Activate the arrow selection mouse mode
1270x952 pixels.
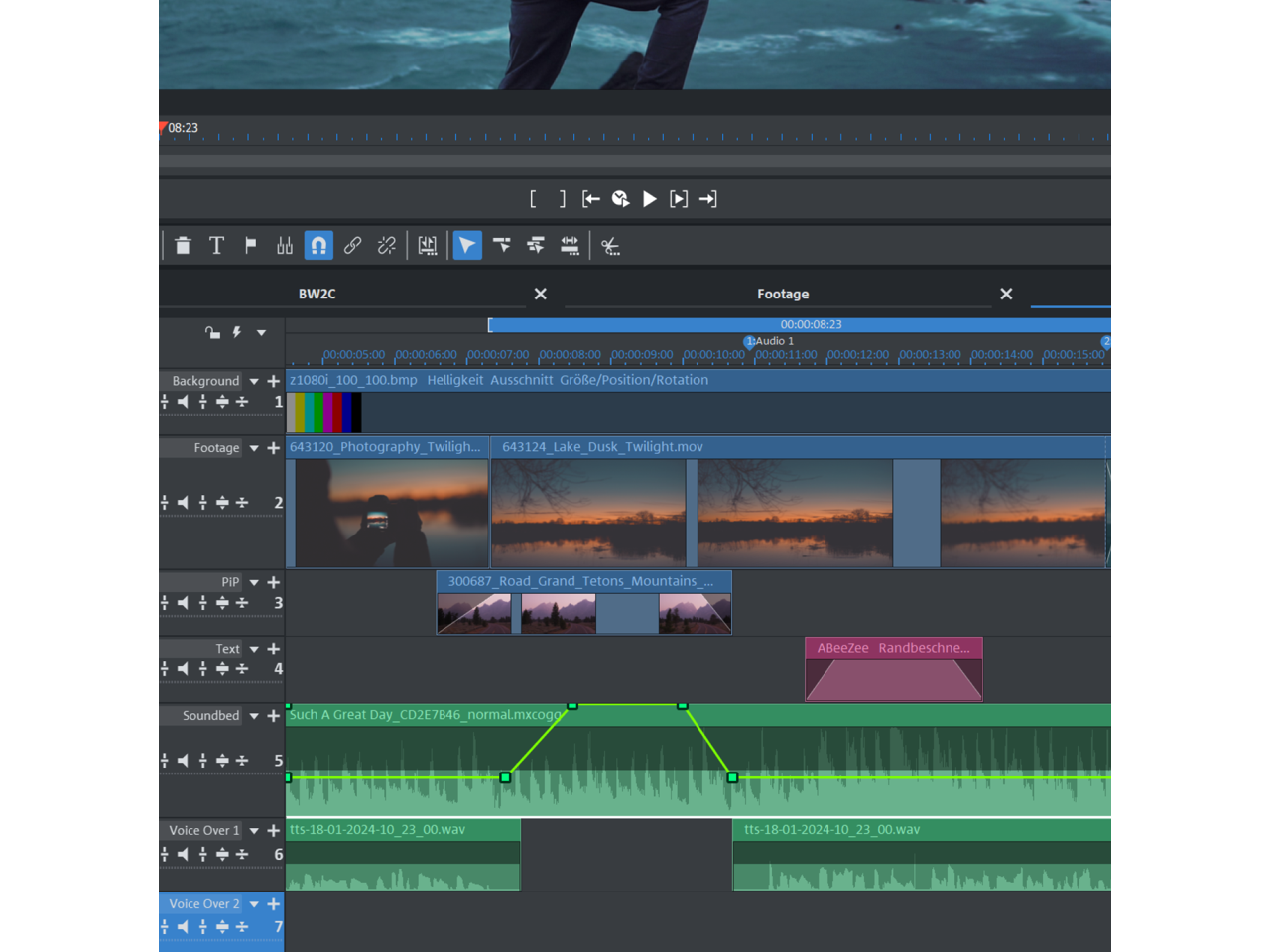pos(467,246)
